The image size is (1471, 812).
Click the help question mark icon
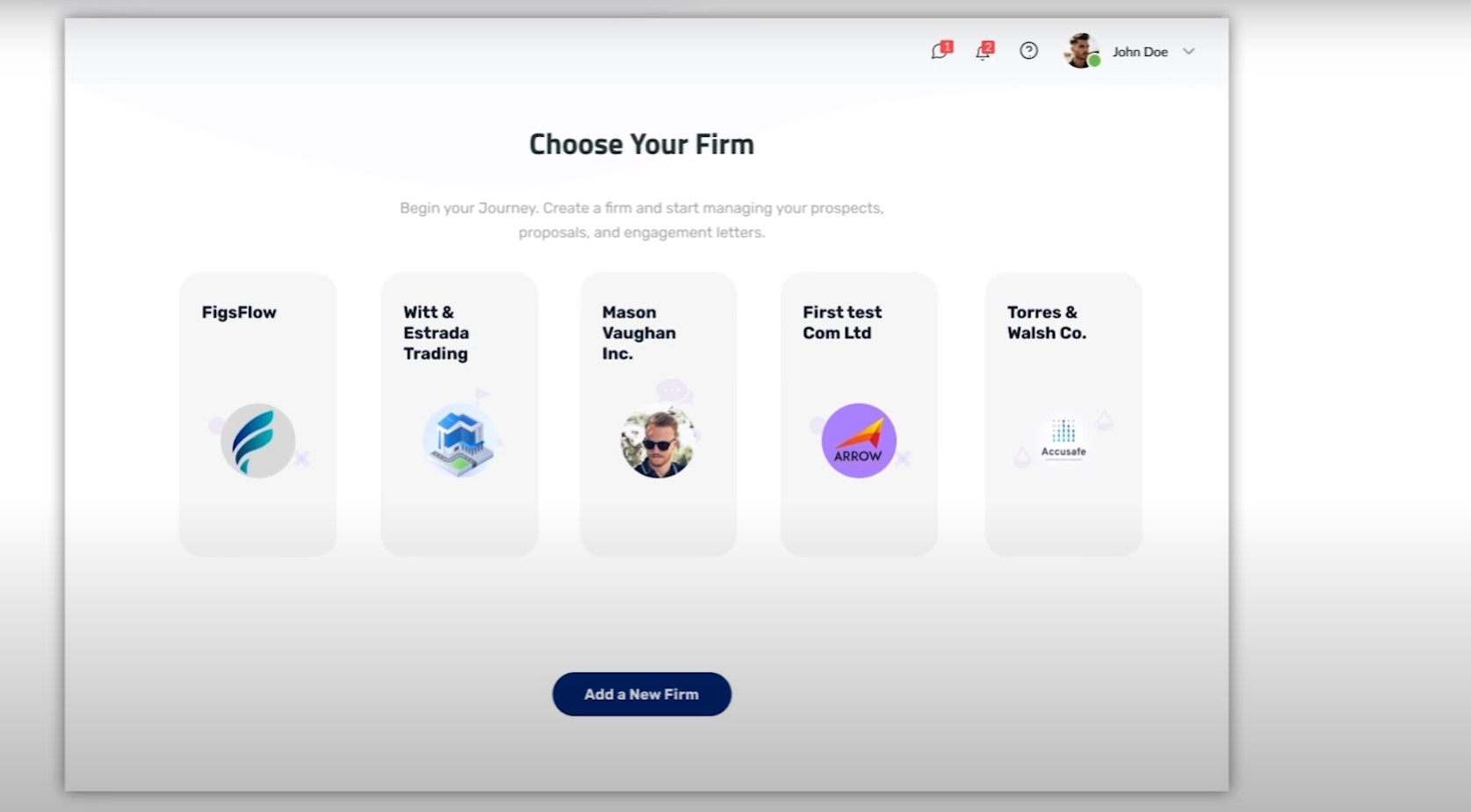coord(1028,51)
